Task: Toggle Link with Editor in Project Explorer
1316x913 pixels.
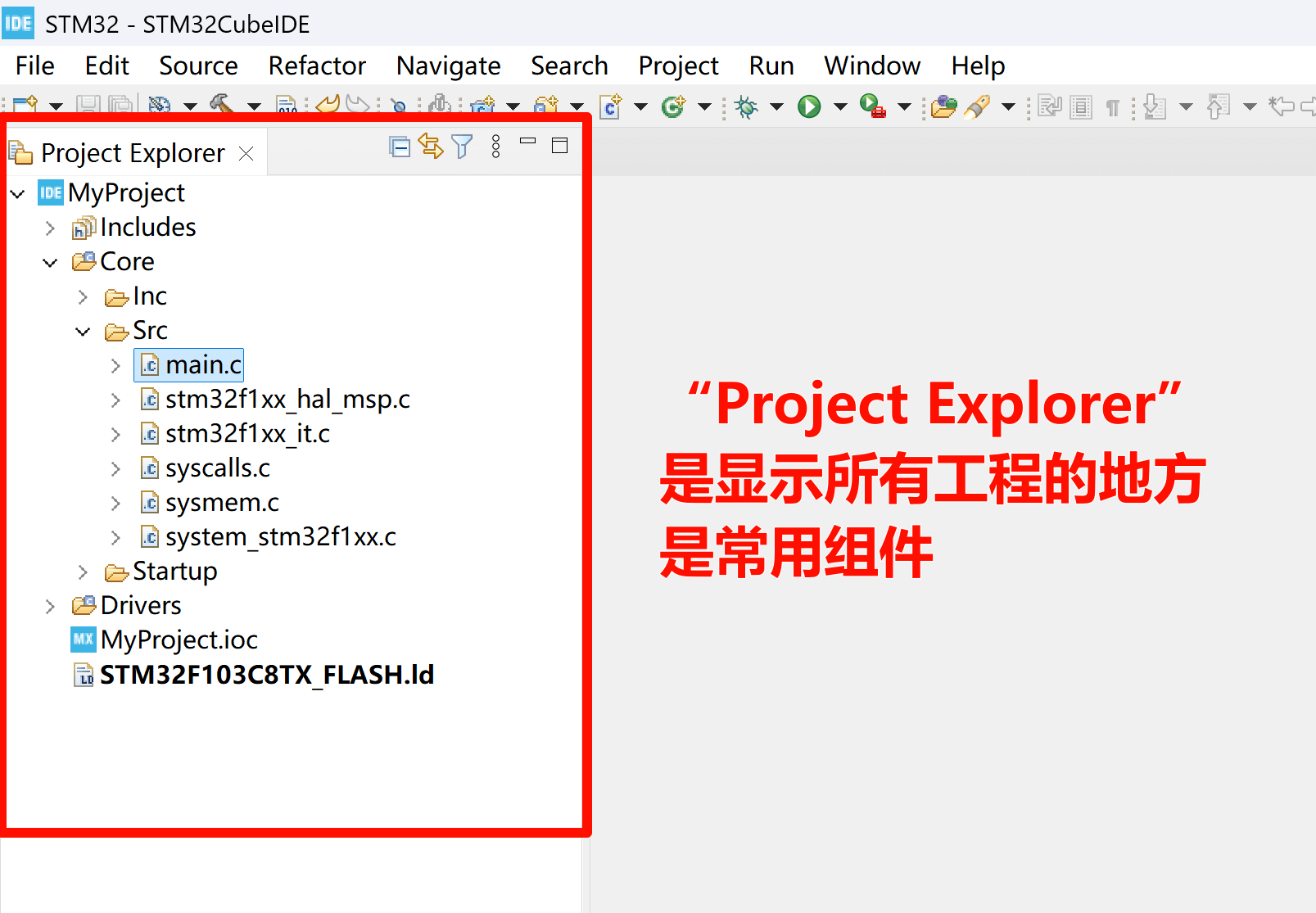Action: tap(431, 147)
